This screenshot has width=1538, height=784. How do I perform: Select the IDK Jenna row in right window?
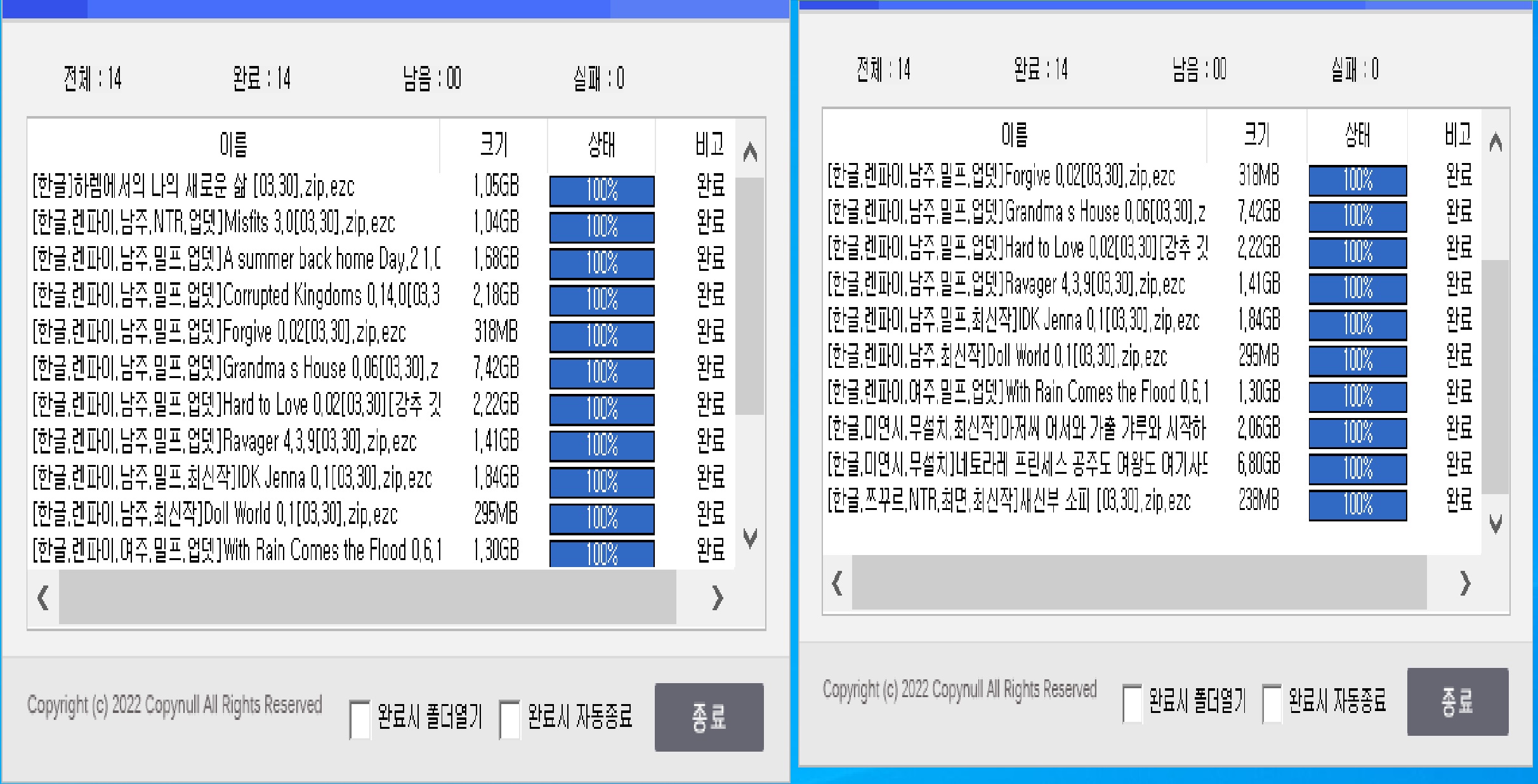point(1014,320)
